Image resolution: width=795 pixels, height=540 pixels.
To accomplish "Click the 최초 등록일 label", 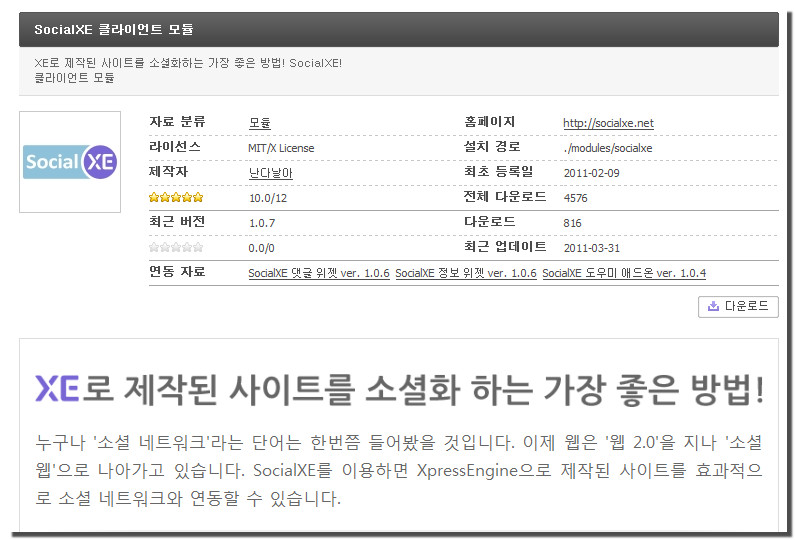I will (499, 171).
